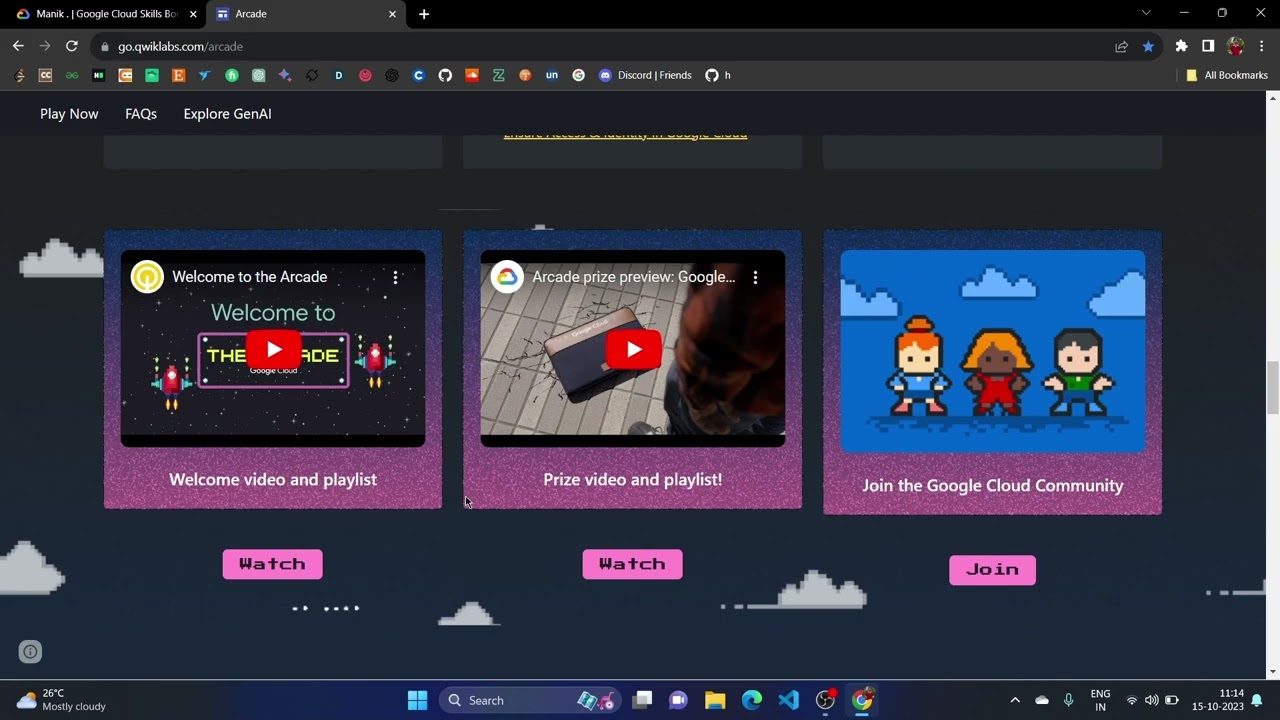
Task: Open File Explorer from the taskbar
Action: pyautogui.click(x=714, y=700)
